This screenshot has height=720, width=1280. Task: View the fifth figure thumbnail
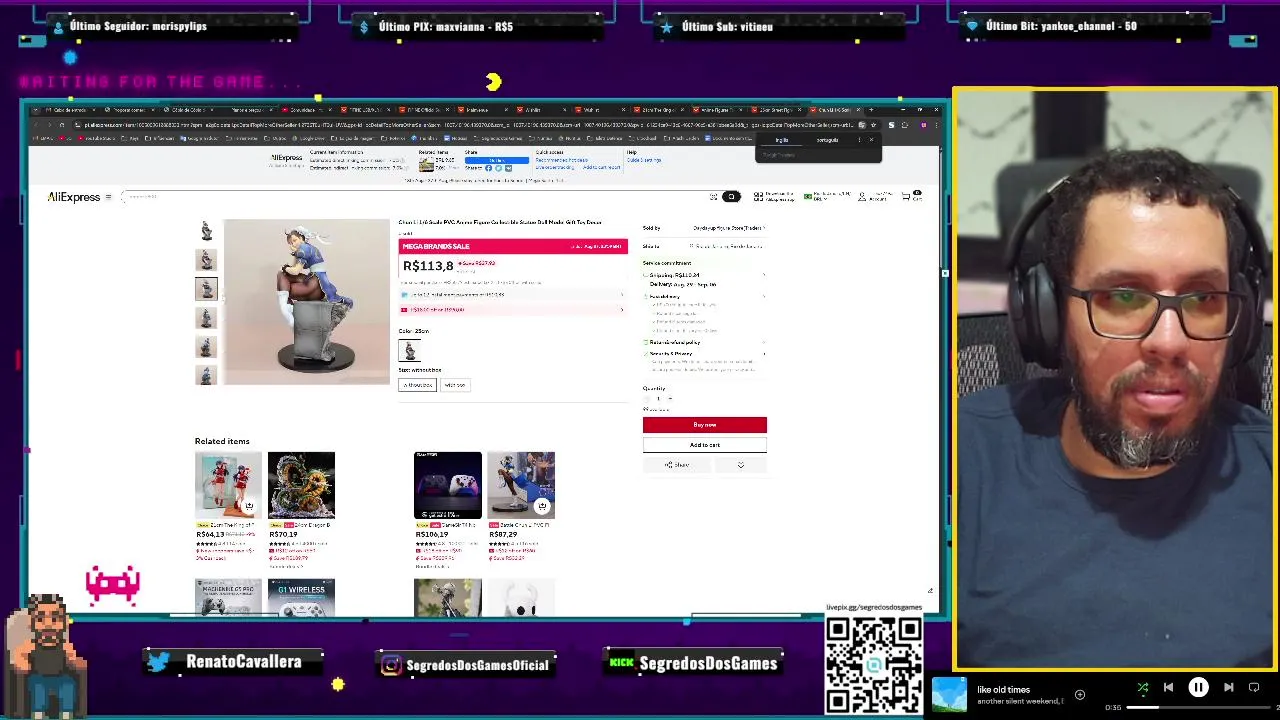pos(206,347)
